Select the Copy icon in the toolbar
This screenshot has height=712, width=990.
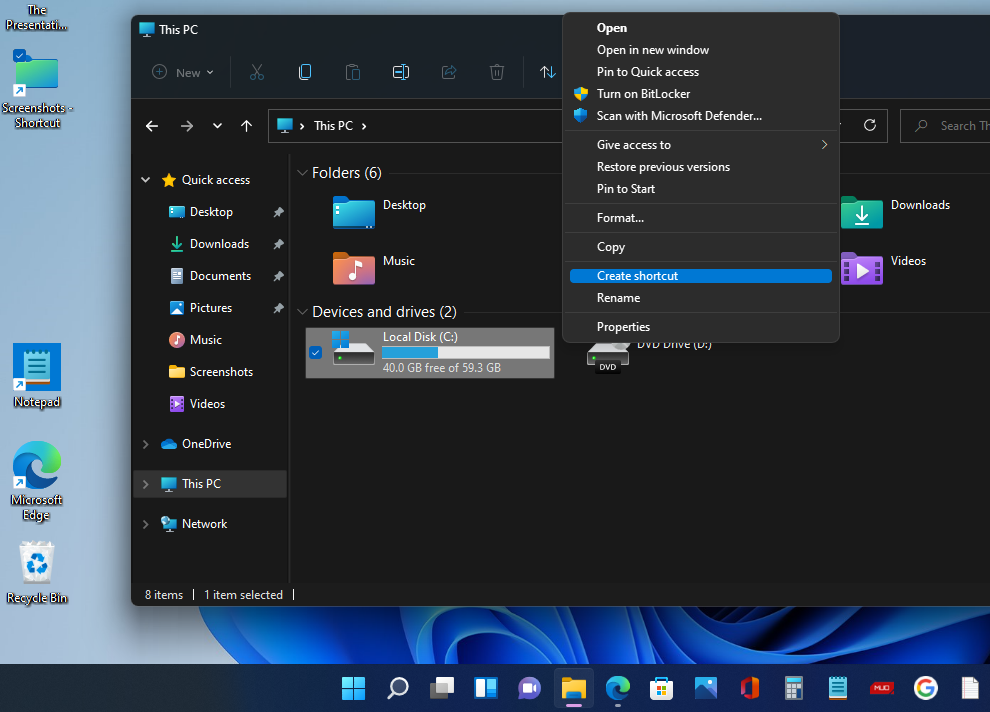(x=304, y=72)
